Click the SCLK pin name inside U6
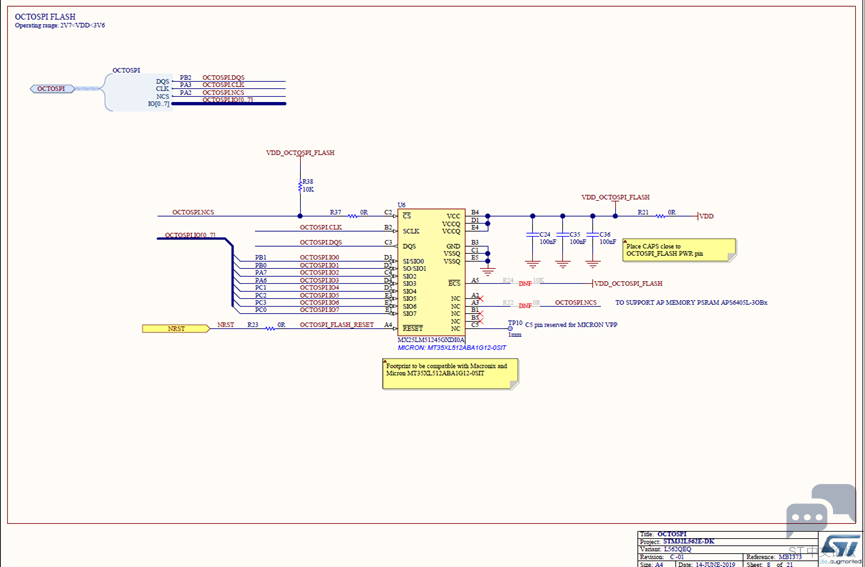Image resolution: width=865 pixels, height=567 pixels. tap(411, 231)
